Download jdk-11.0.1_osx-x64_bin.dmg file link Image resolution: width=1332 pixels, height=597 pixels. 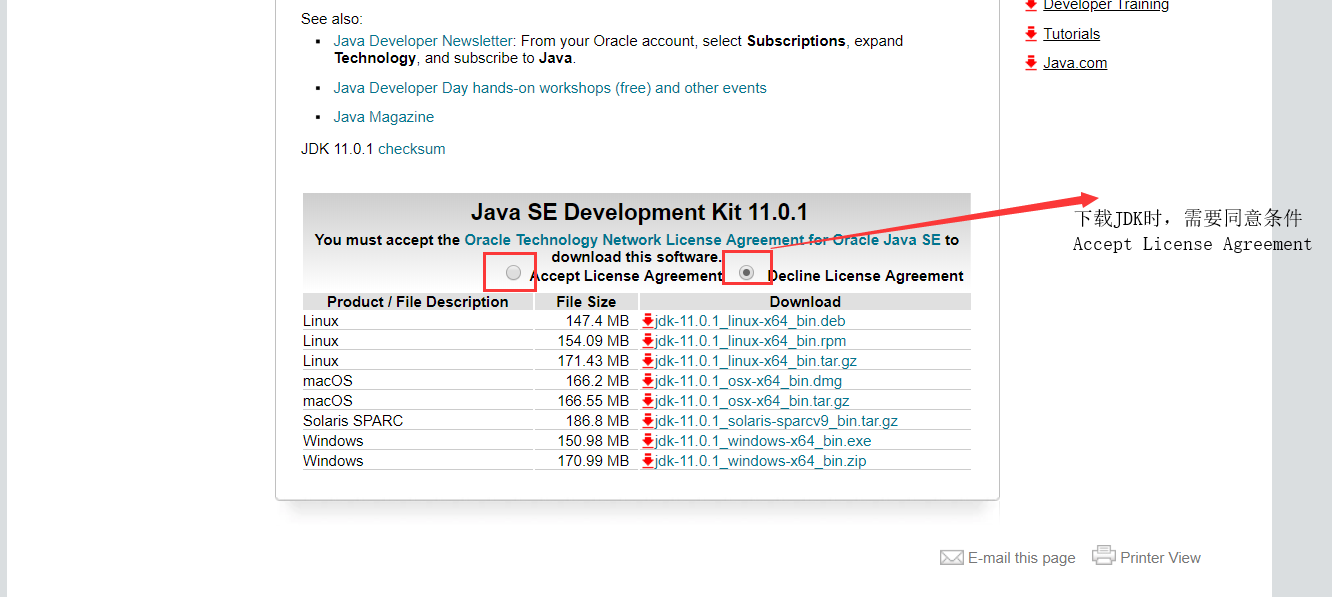748,381
